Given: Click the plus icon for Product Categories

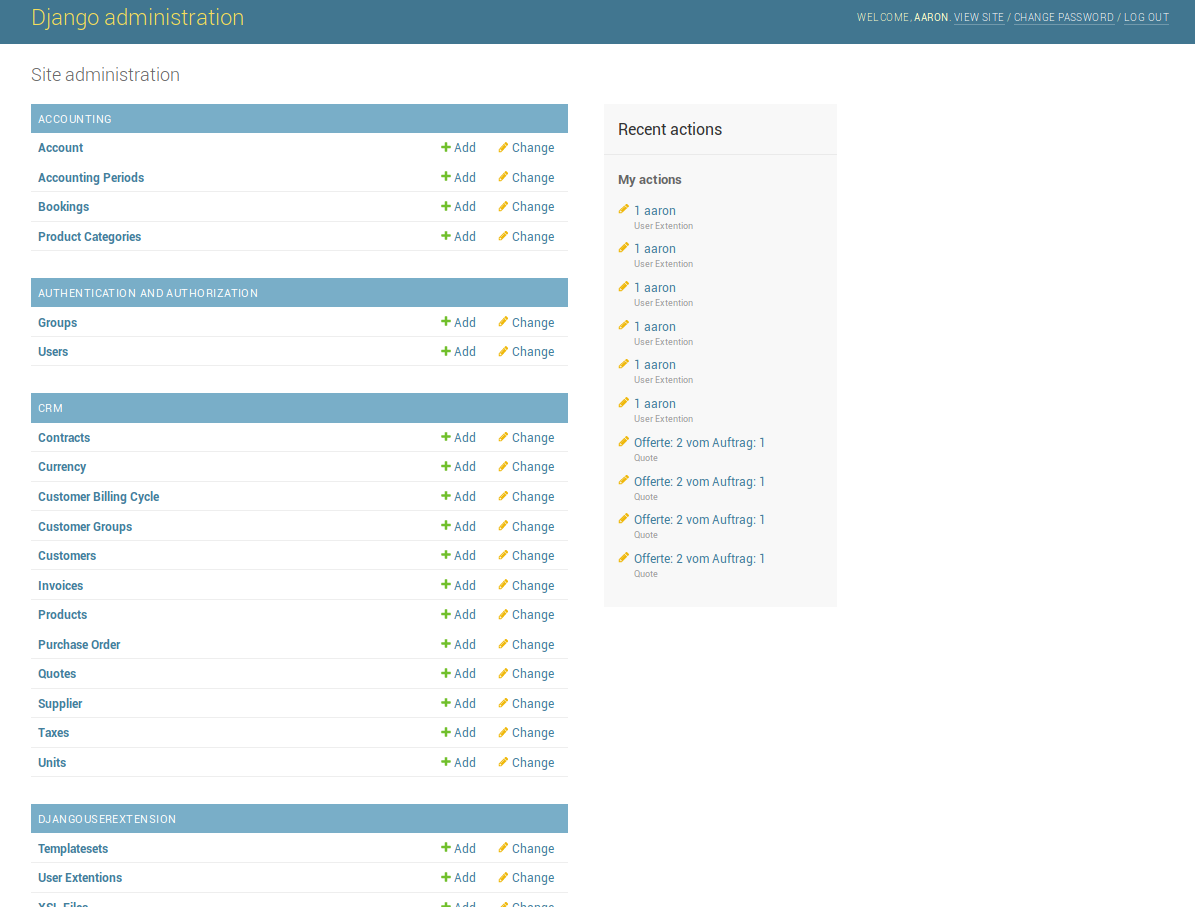Looking at the screenshot, I should point(446,236).
